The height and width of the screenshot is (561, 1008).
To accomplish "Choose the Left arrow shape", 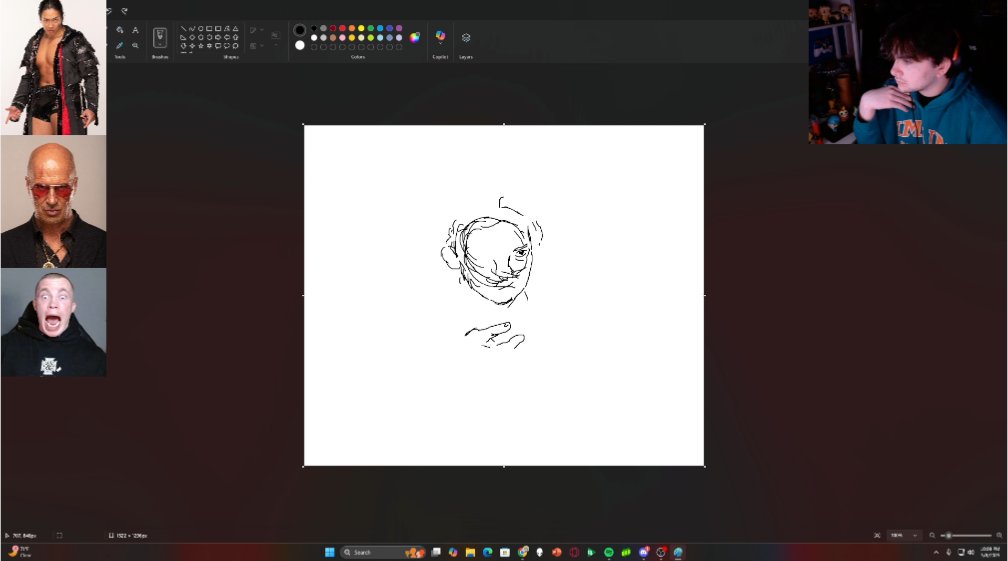I will click(x=227, y=37).
